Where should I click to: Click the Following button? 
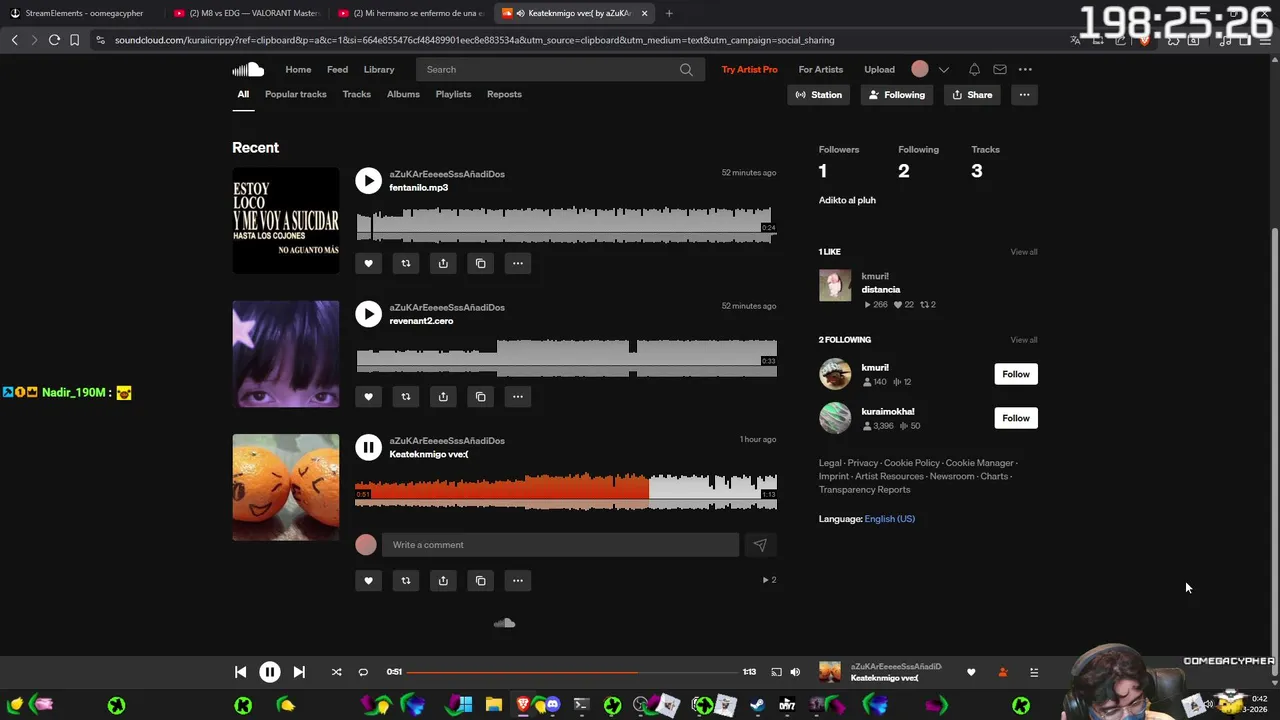(897, 95)
